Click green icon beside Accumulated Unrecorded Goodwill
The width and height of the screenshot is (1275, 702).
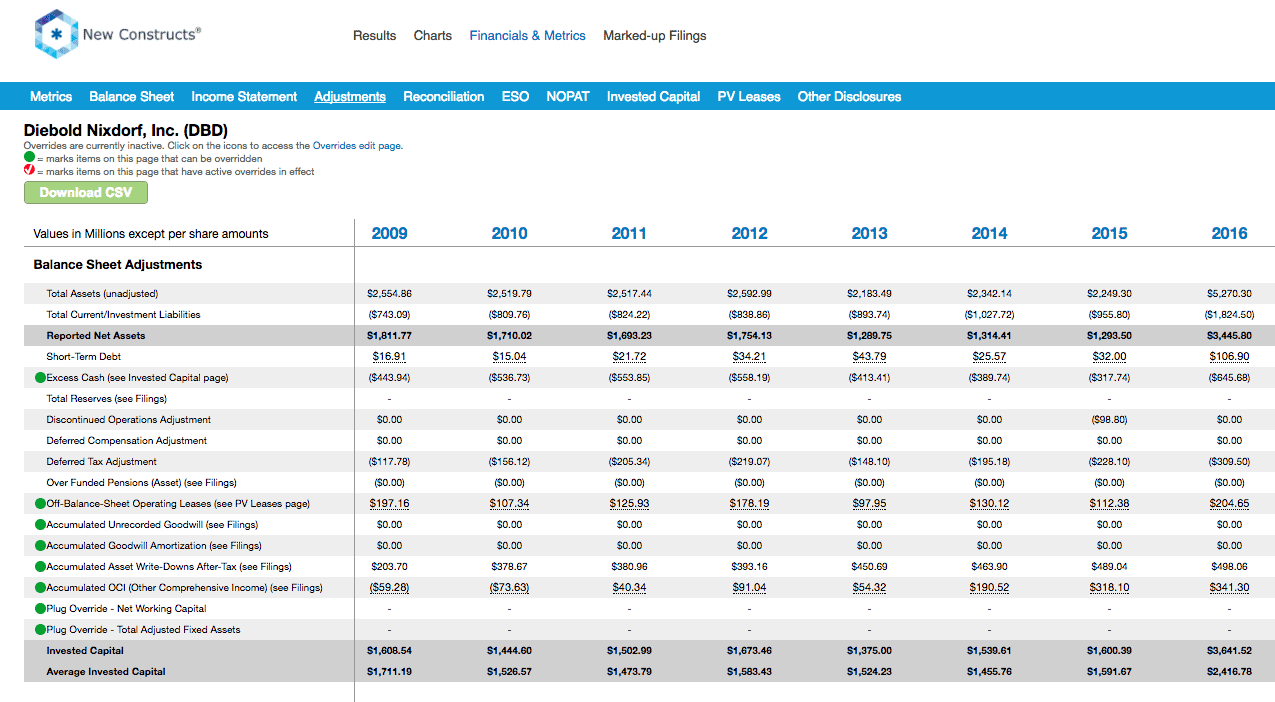coord(40,525)
